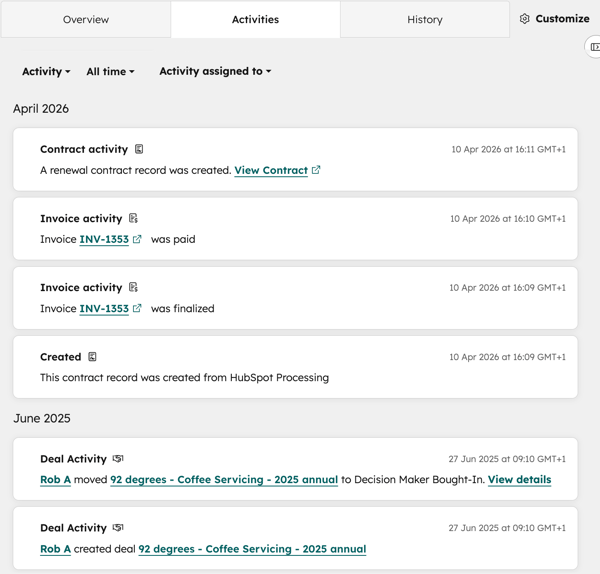Click deal icon on 'created deal' activity
The width and height of the screenshot is (600, 574).
pyautogui.click(x=118, y=528)
